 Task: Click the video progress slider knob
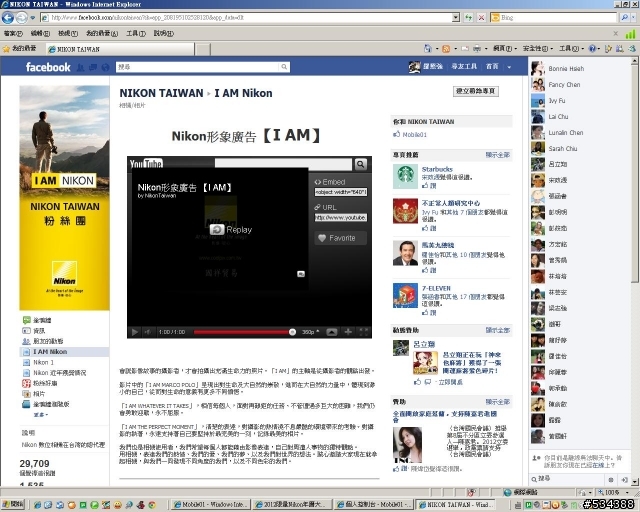pyautogui.click(x=292, y=332)
